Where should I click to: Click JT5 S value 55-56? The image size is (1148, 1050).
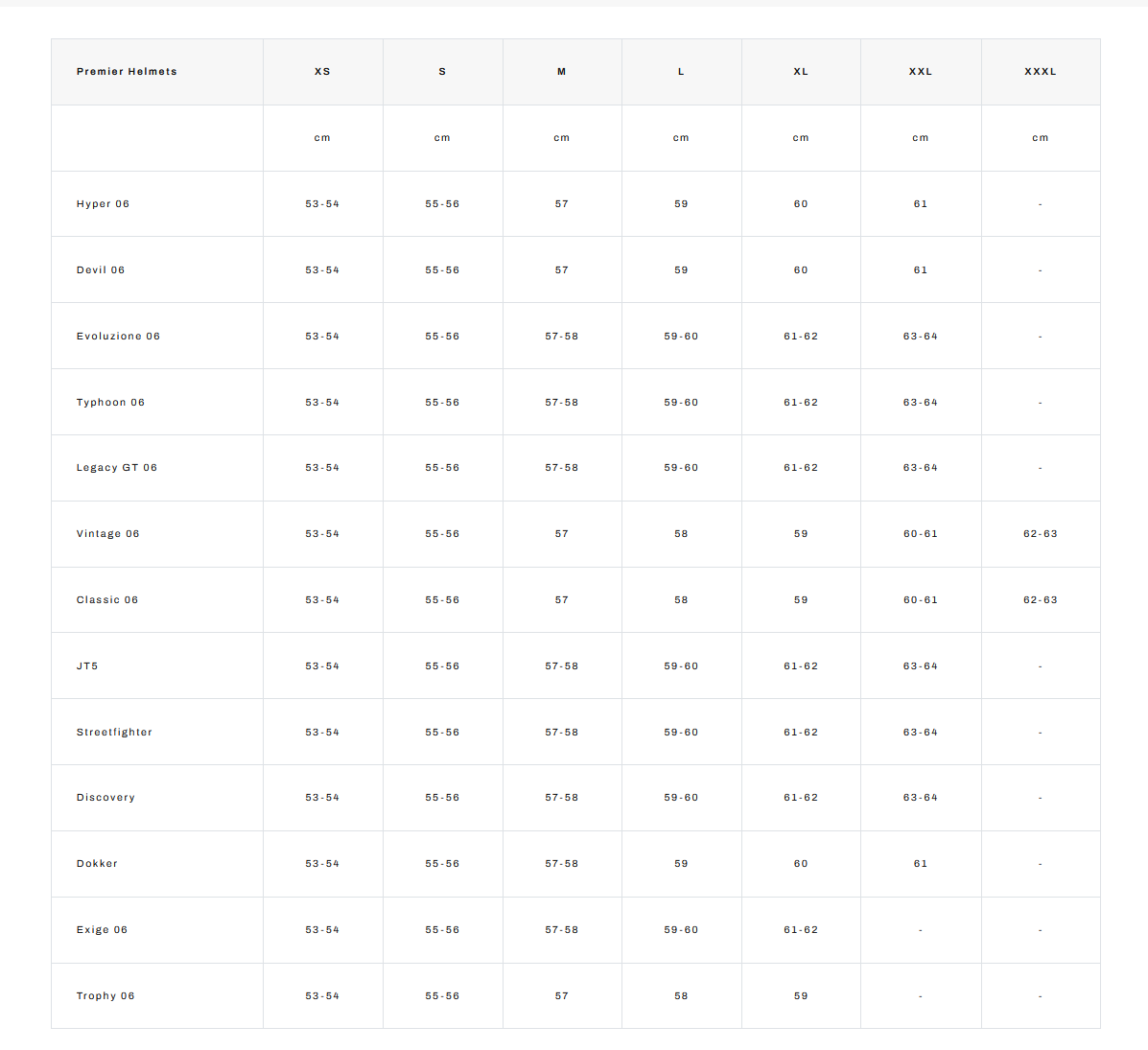442,665
